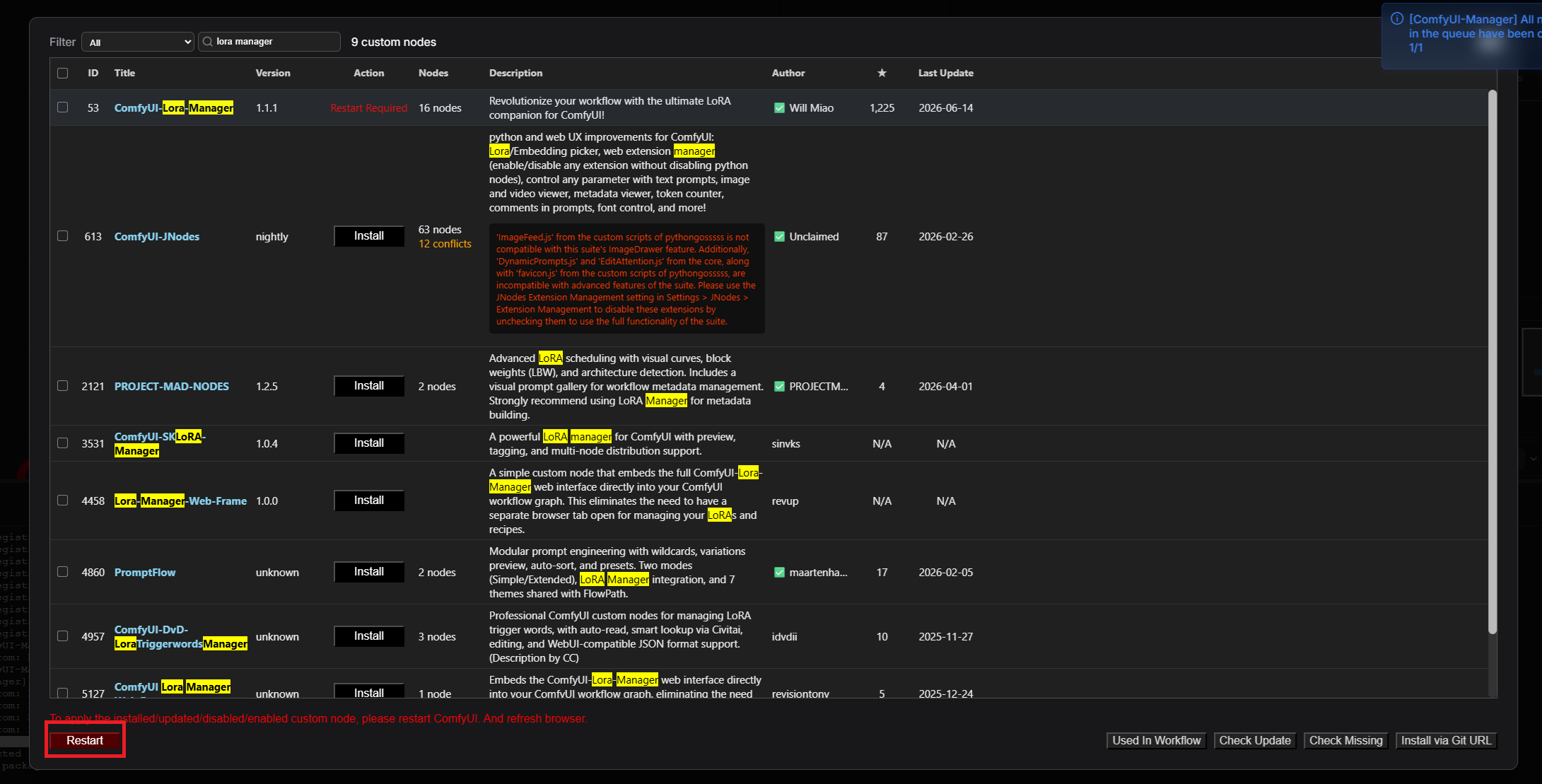The image size is (1542, 784).
Task: Click the verified checkmark beside PROJECTM... author
Action: click(x=779, y=387)
